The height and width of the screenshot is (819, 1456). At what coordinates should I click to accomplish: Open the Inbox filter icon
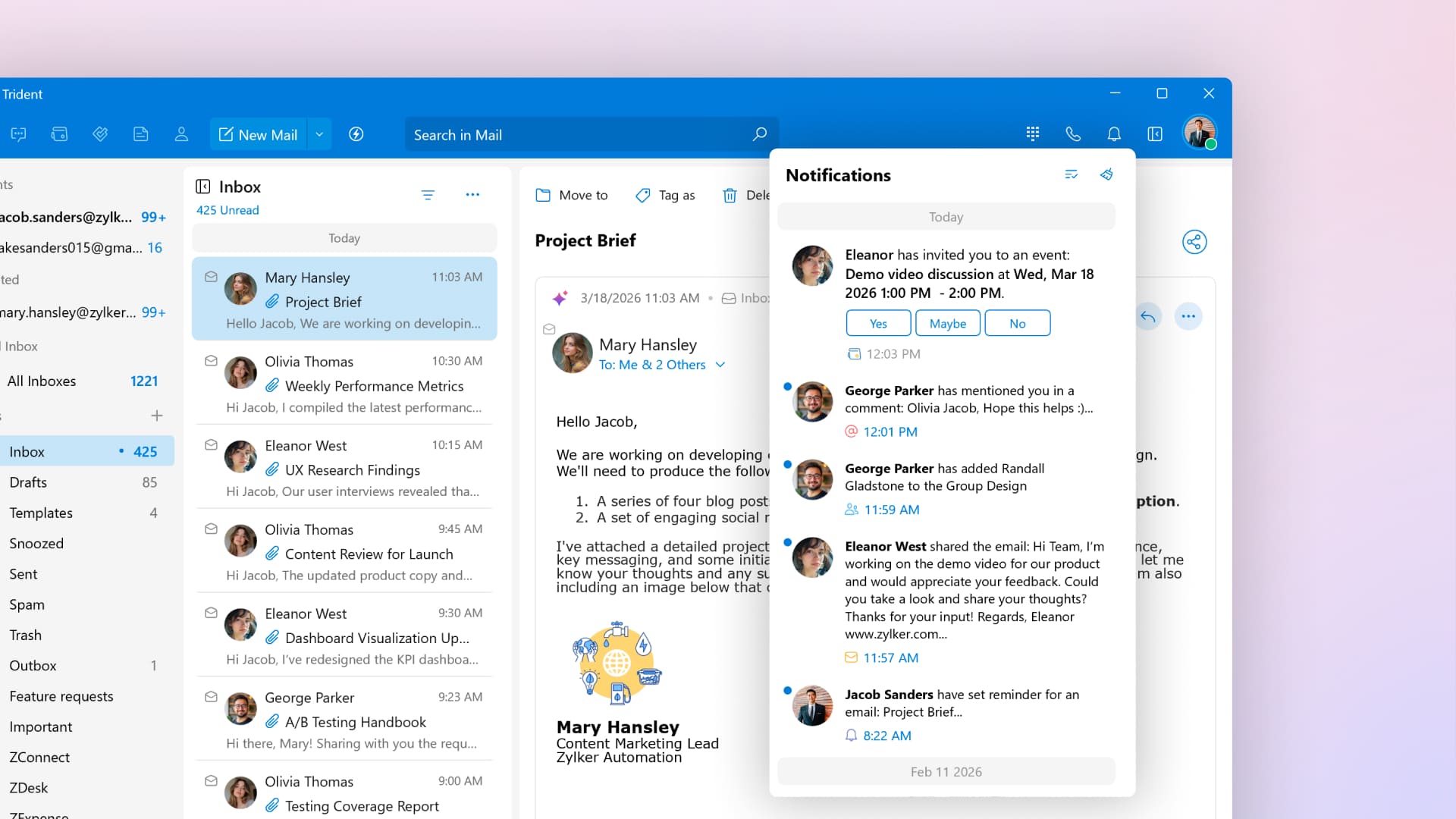428,195
